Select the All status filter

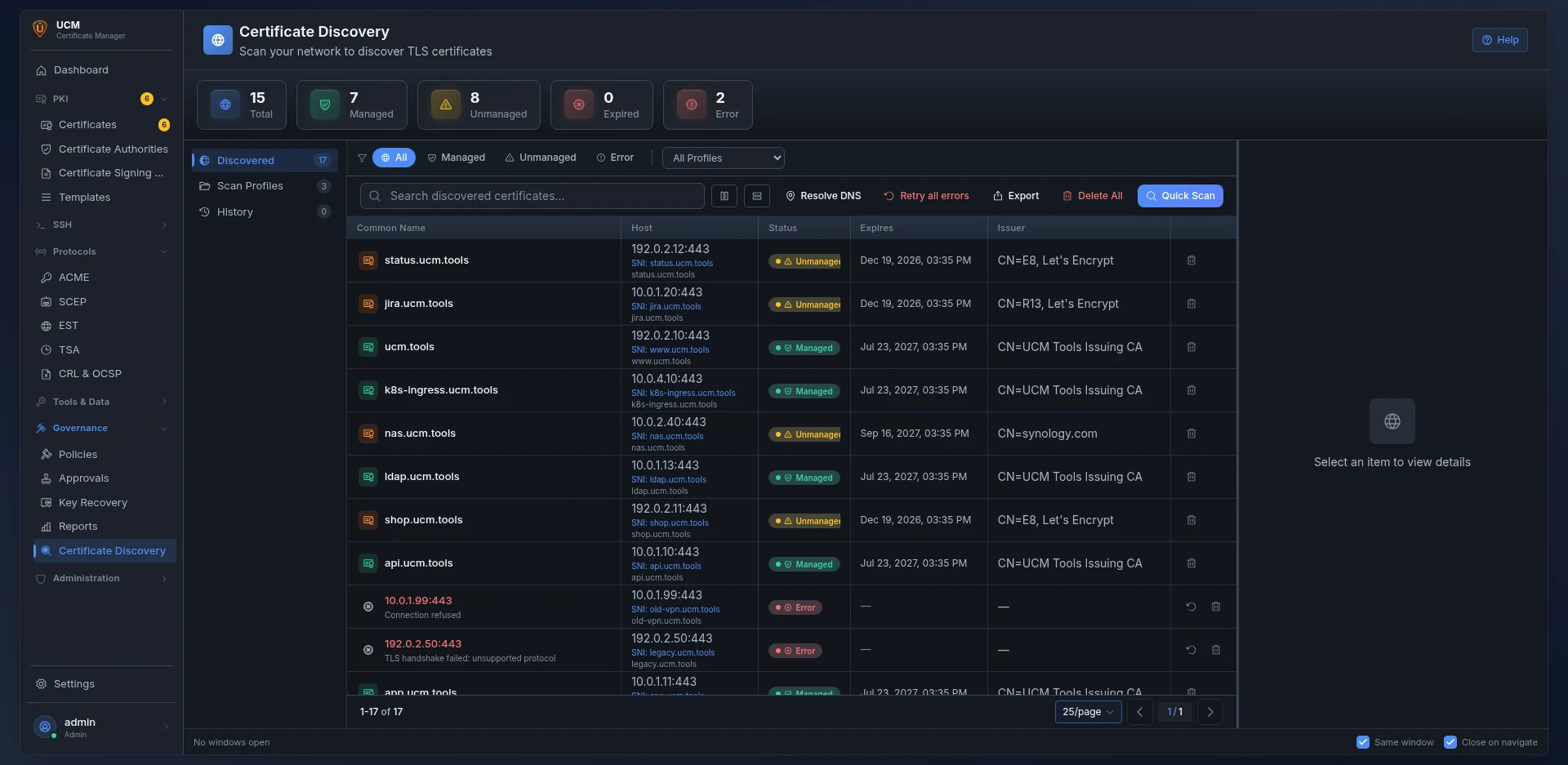coord(394,158)
